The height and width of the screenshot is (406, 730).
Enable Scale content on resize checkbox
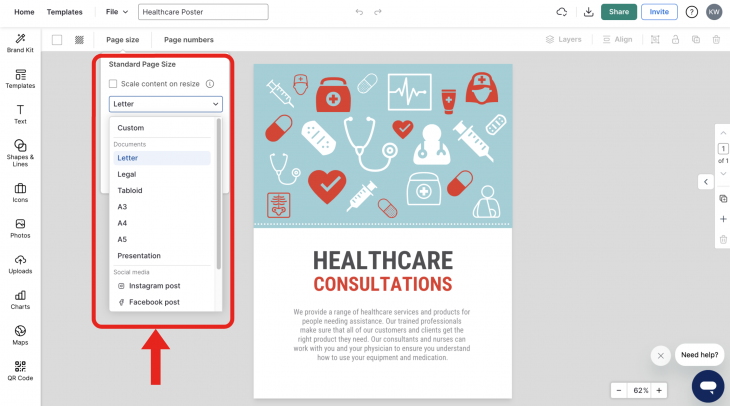pos(114,84)
